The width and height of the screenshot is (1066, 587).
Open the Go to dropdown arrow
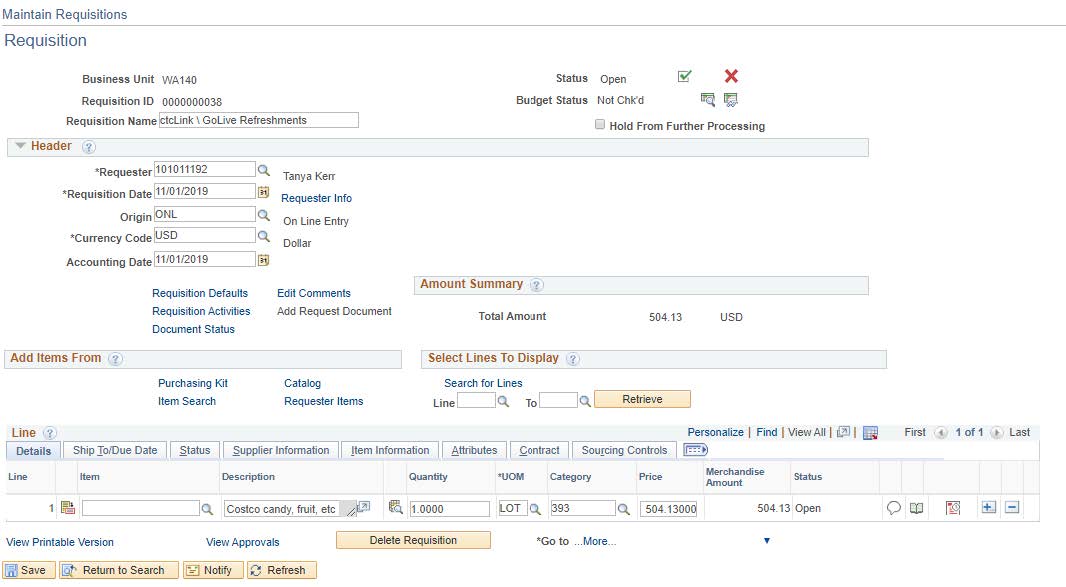767,541
